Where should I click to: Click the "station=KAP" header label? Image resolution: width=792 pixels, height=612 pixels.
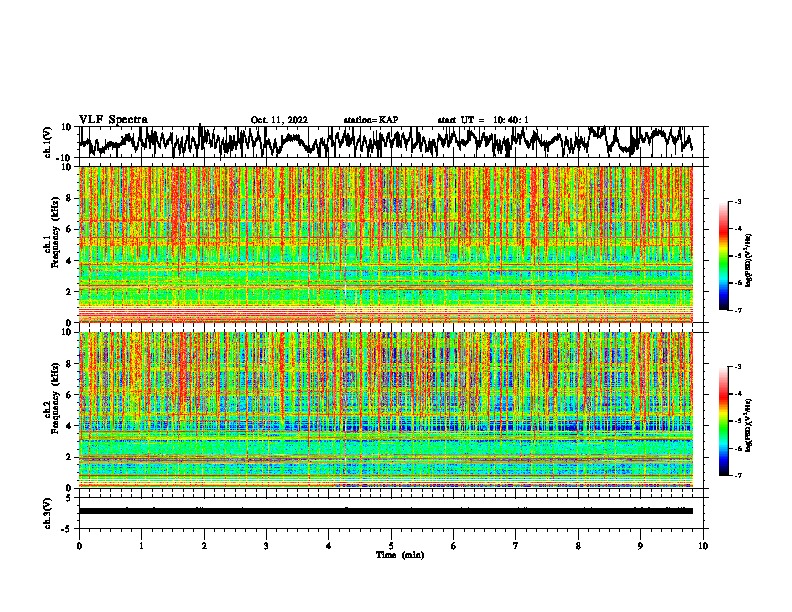coord(371,120)
